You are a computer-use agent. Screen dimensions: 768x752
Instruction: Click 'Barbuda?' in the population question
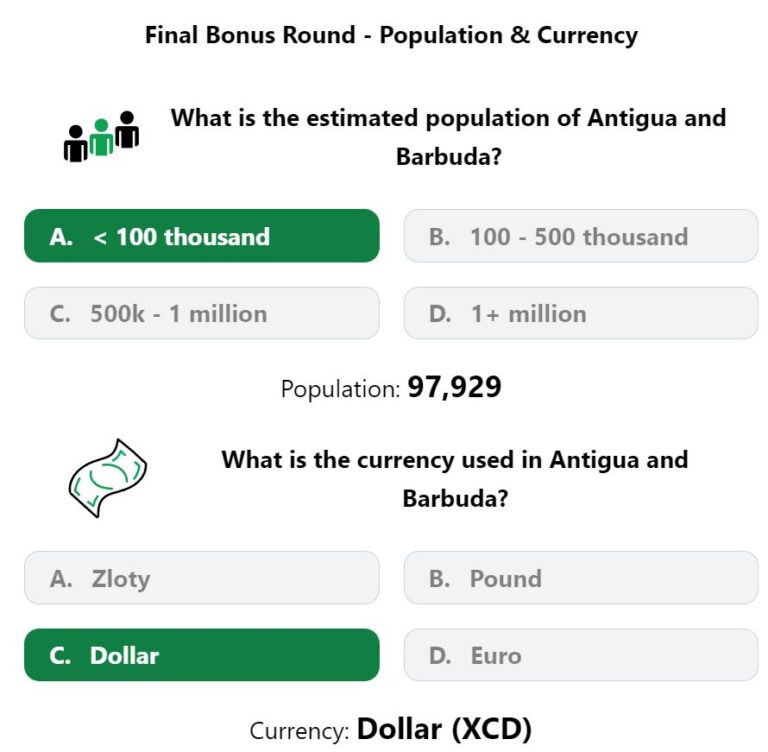[449, 157]
